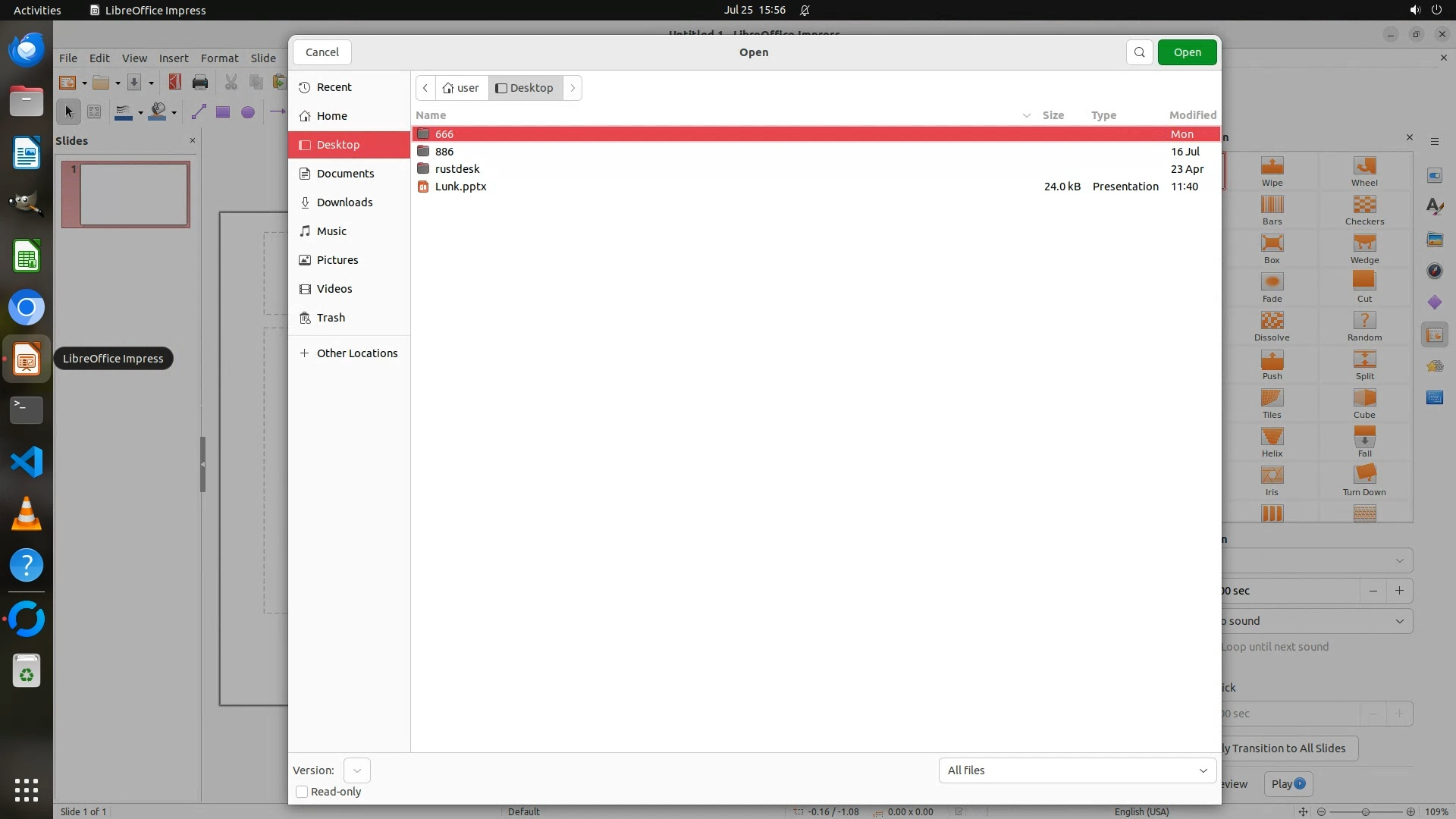Image resolution: width=1456 pixels, height=819 pixels.
Task: Go to Downloads in the sidebar
Action: [x=344, y=202]
